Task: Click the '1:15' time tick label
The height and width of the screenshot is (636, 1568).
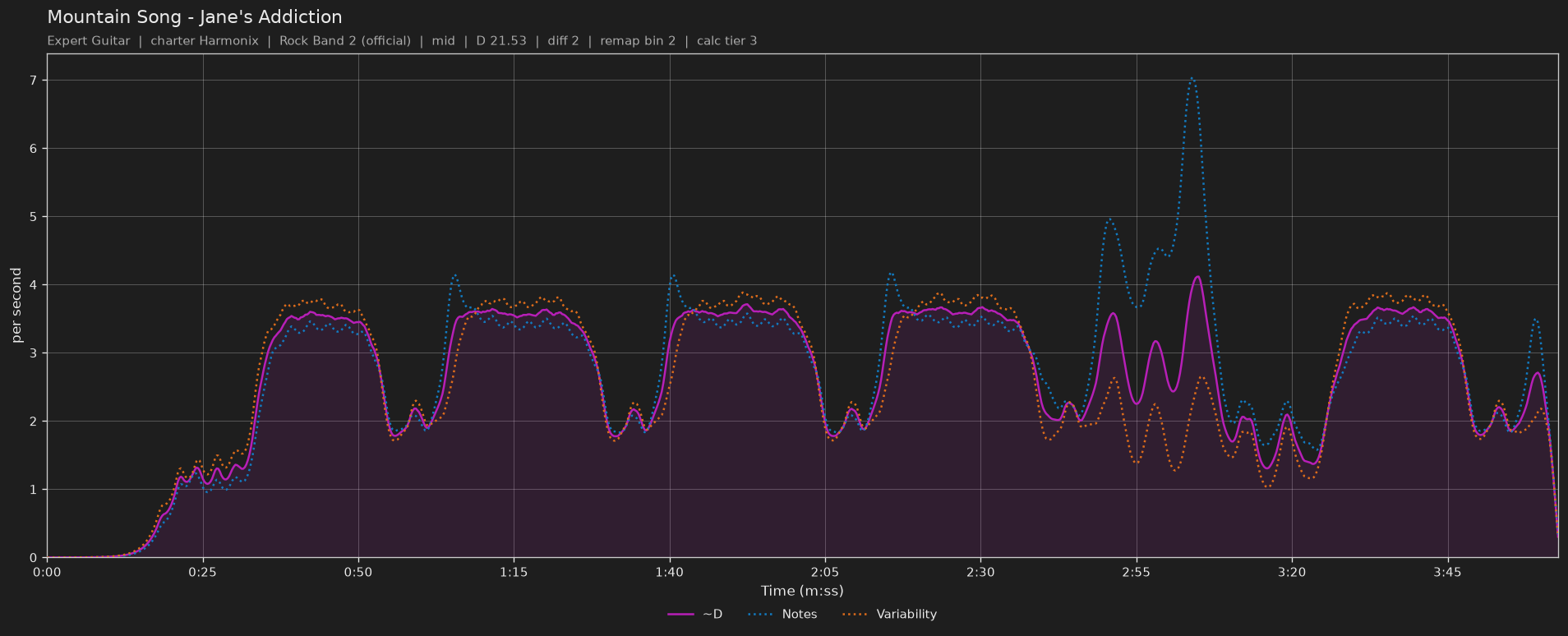Action: click(x=514, y=572)
